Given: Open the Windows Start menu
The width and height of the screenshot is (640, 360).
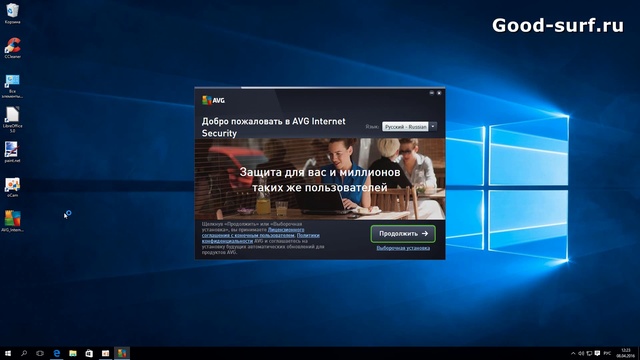Looking at the screenshot, I should pyautogui.click(x=8, y=353).
